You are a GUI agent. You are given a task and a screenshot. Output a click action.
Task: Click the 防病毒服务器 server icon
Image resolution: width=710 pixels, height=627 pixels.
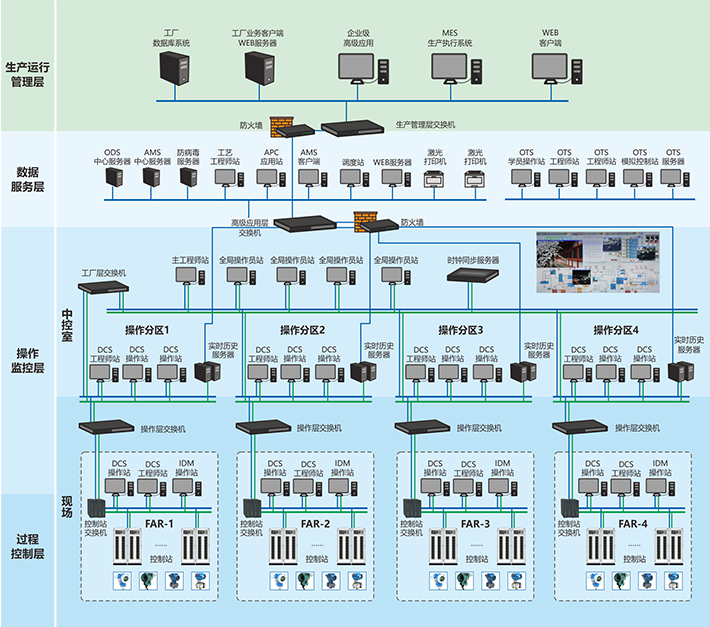point(188,178)
